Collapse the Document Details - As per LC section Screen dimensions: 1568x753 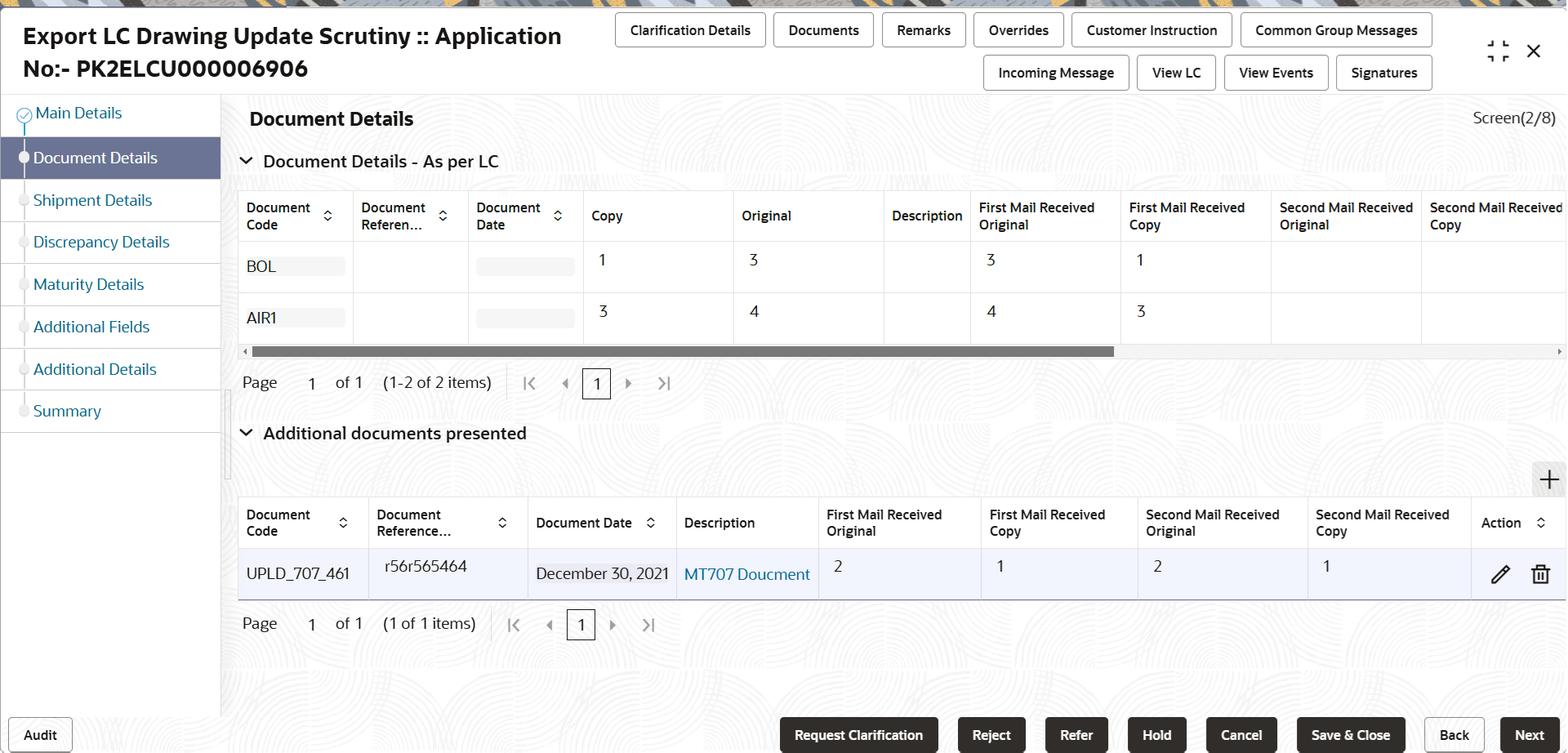click(247, 161)
